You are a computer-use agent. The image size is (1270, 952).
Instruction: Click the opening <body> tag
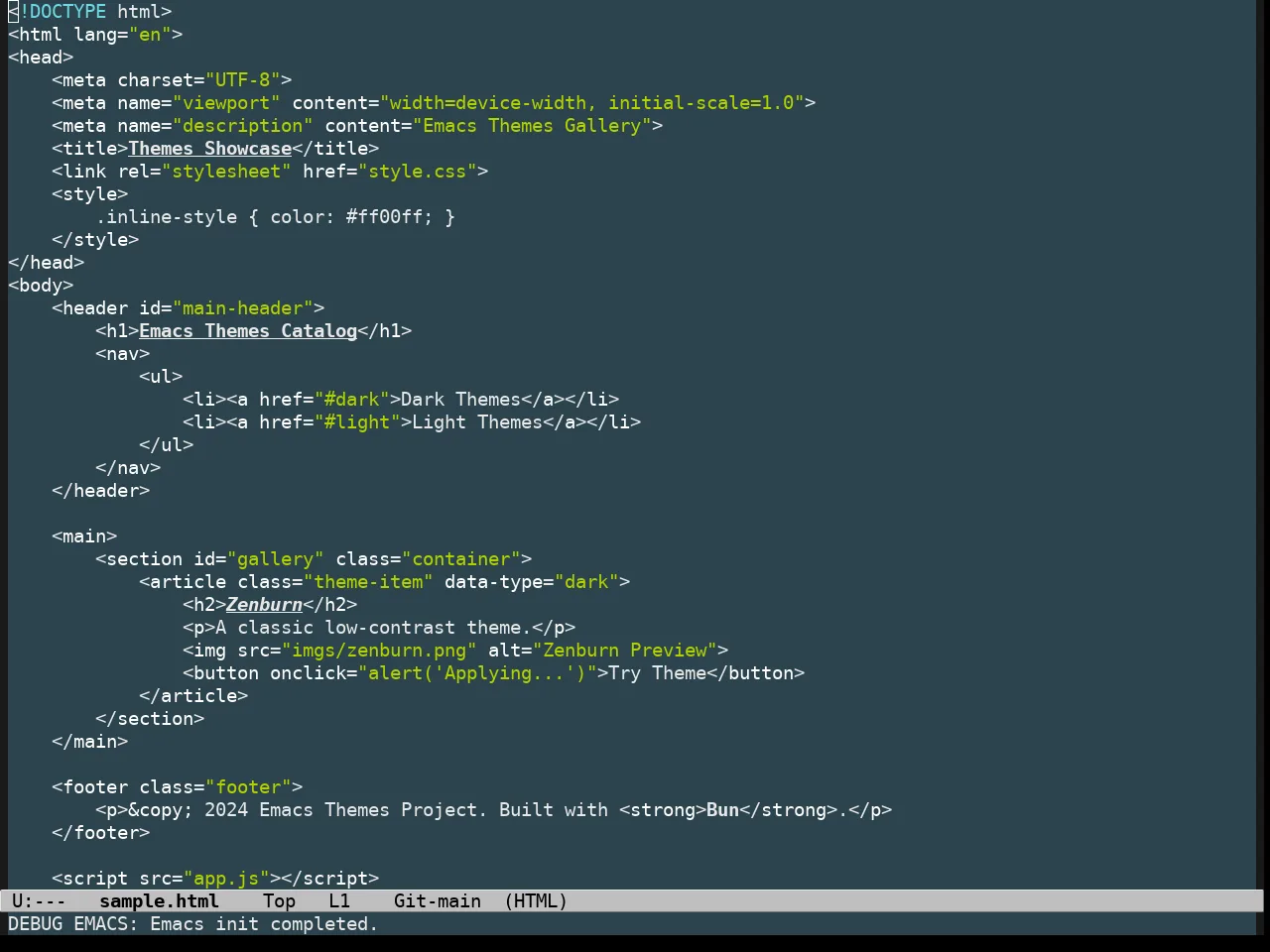(41, 286)
